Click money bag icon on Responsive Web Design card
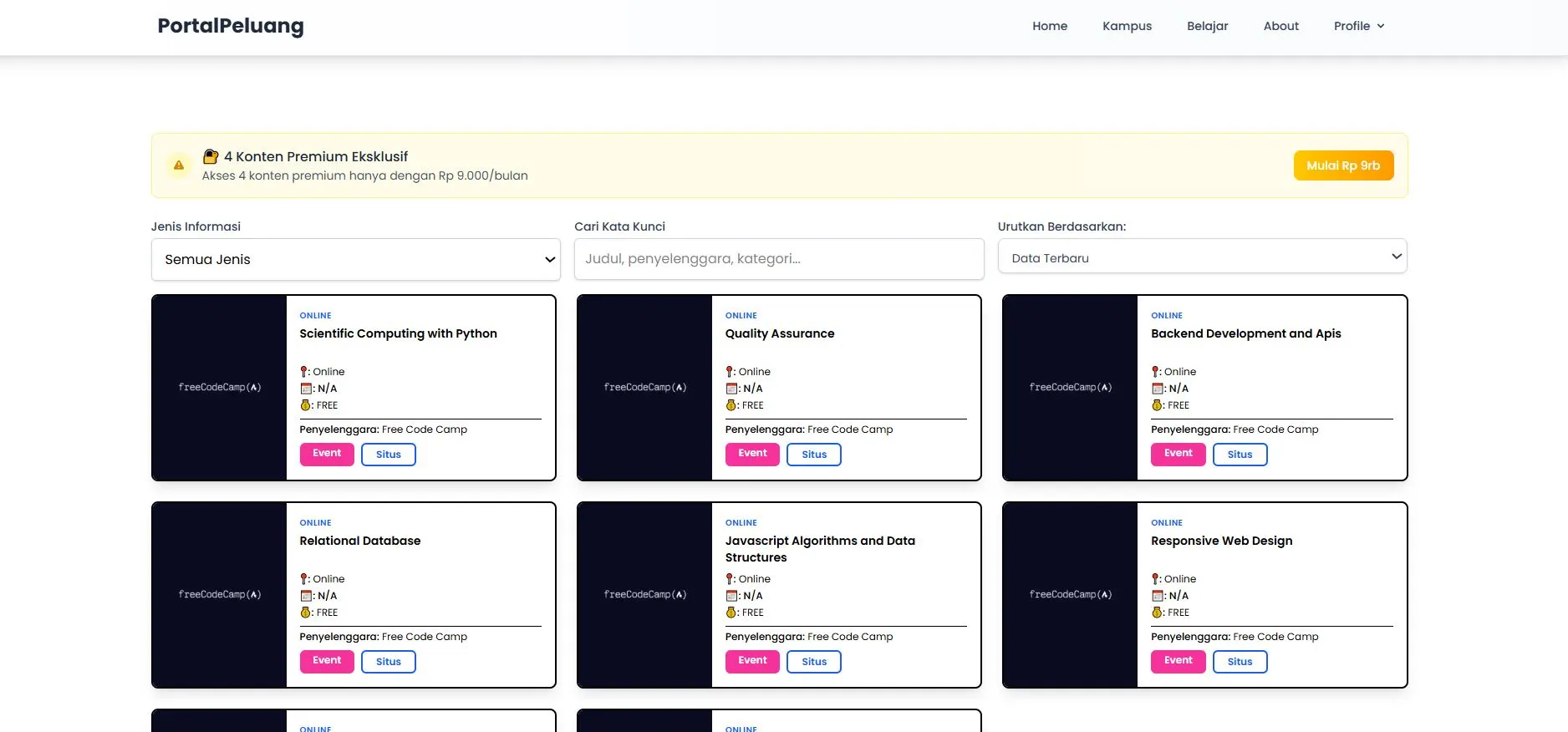Viewport: 1568px width, 732px height. [x=1157, y=613]
